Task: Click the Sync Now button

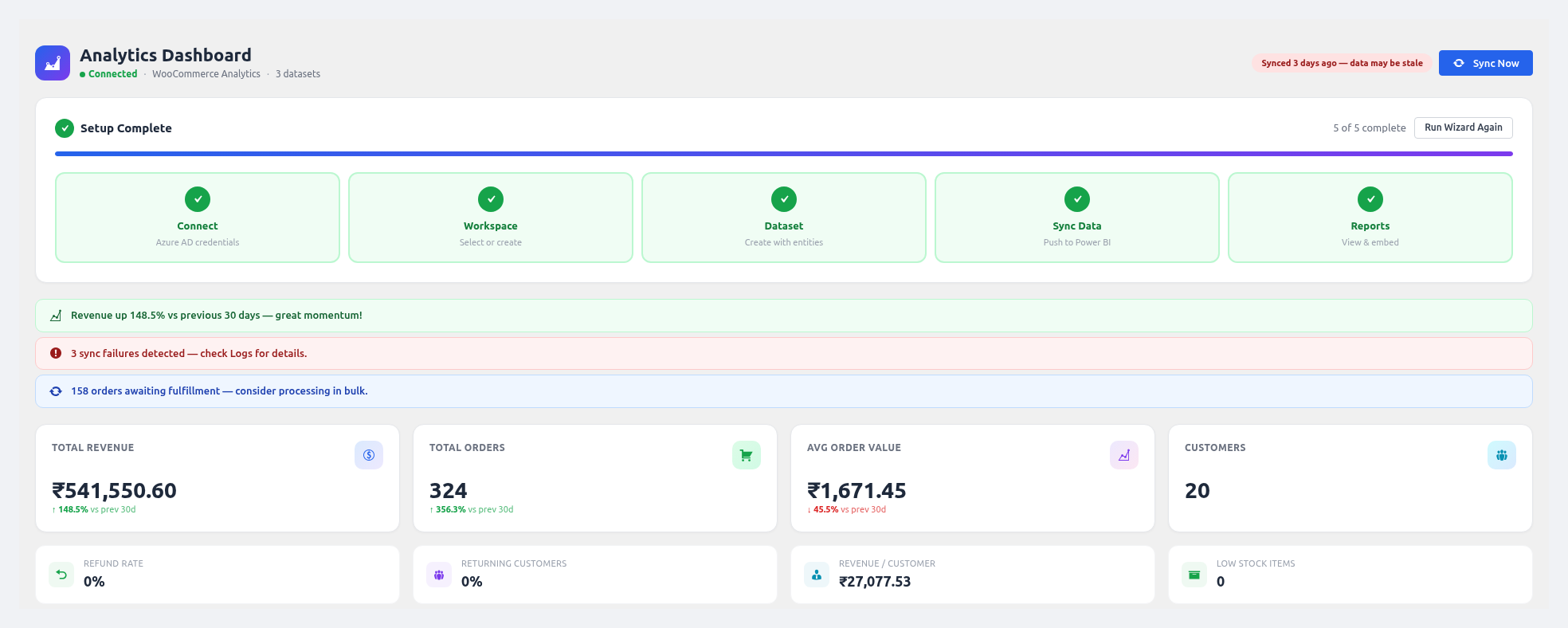Action: pyautogui.click(x=1485, y=63)
